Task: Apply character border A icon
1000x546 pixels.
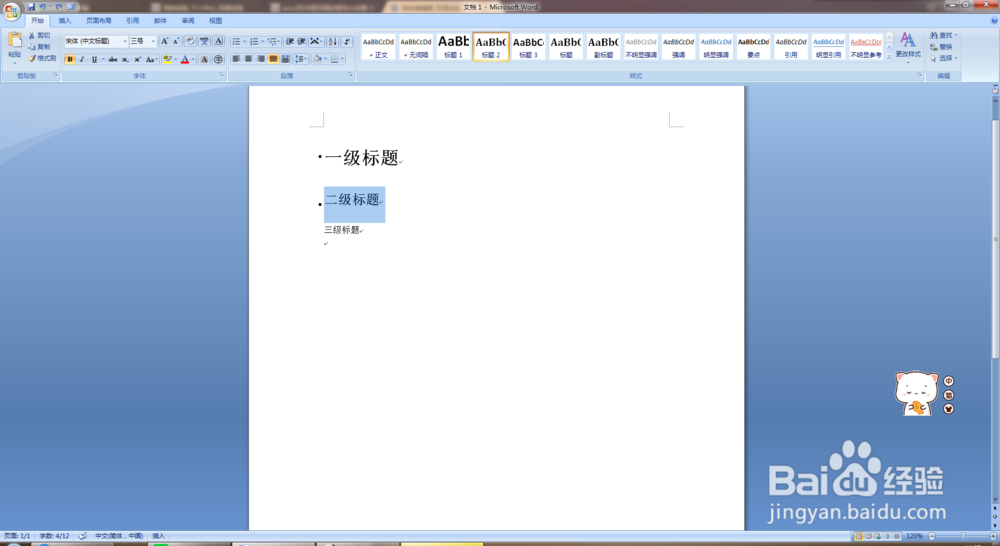Action: coord(218,41)
